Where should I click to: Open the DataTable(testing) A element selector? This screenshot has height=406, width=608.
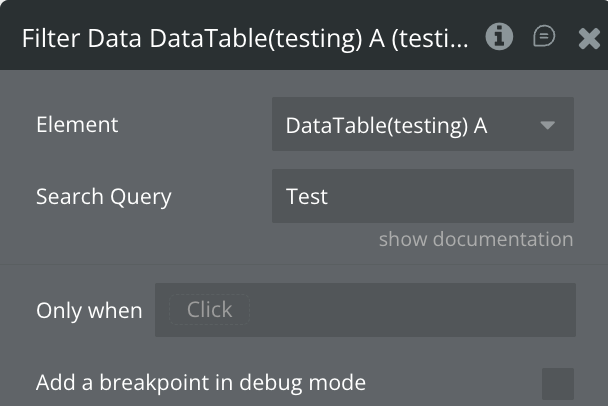[x=422, y=125]
